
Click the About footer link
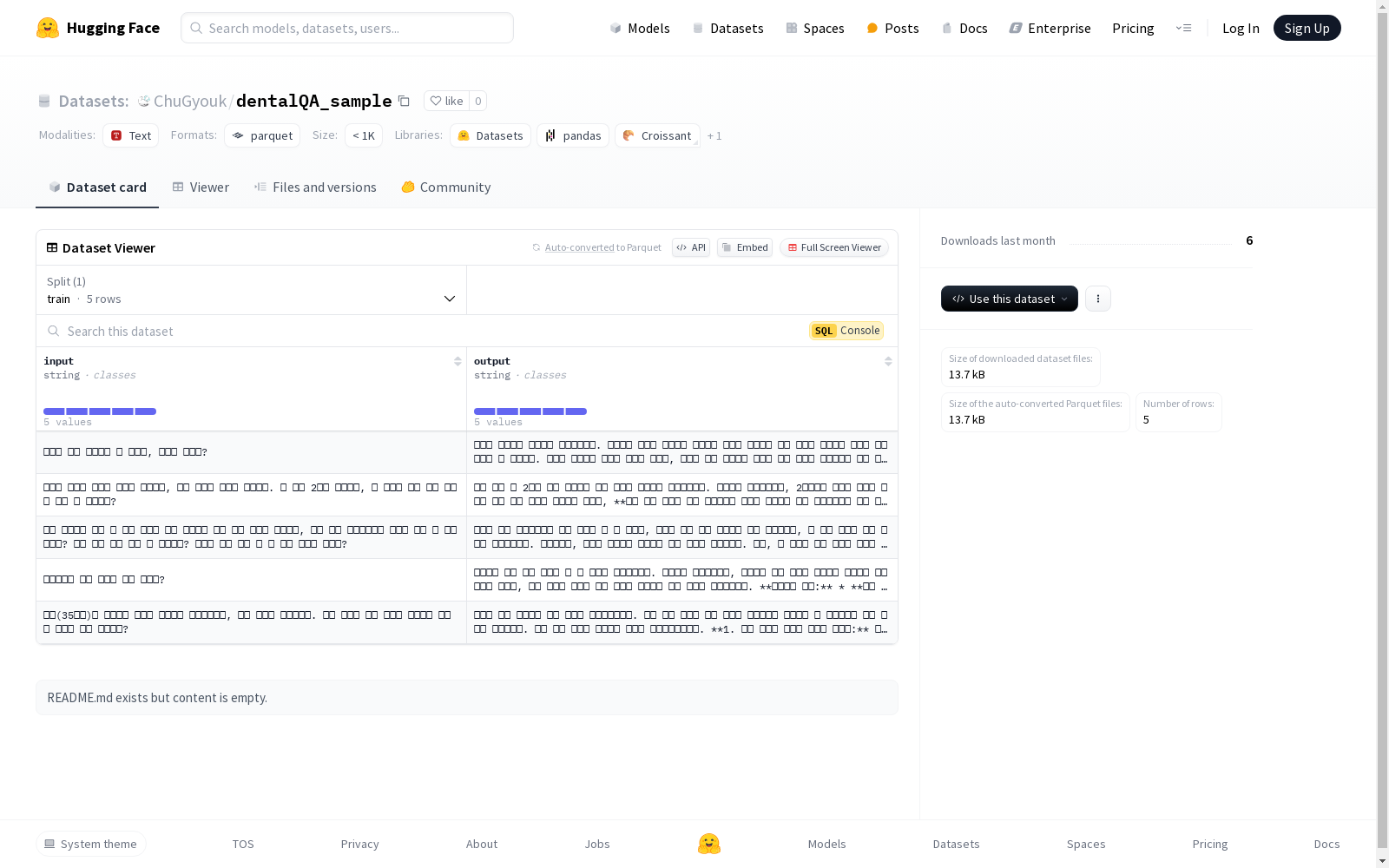coord(482,844)
